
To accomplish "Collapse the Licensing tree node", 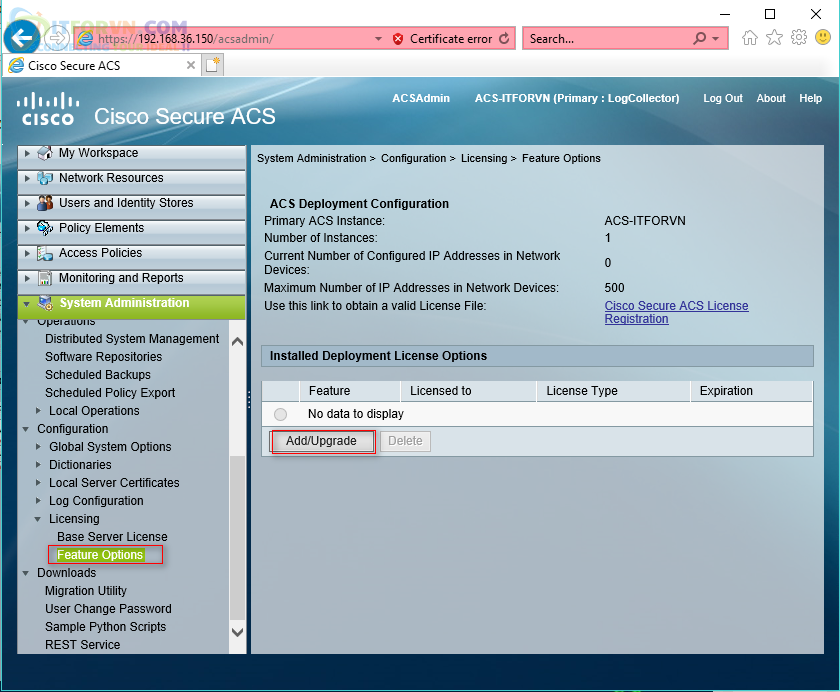I will click(x=39, y=519).
